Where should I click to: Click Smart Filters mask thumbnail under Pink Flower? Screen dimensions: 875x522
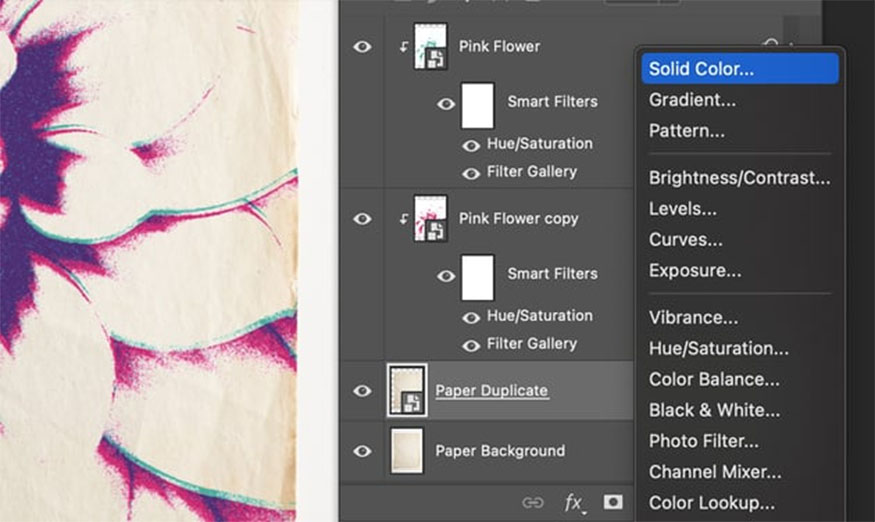[477, 106]
